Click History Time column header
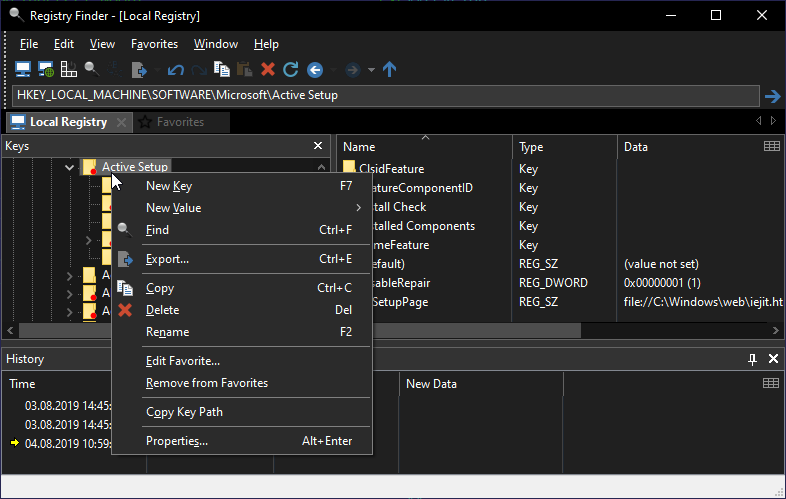This screenshot has width=786, height=499. pos(22,384)
